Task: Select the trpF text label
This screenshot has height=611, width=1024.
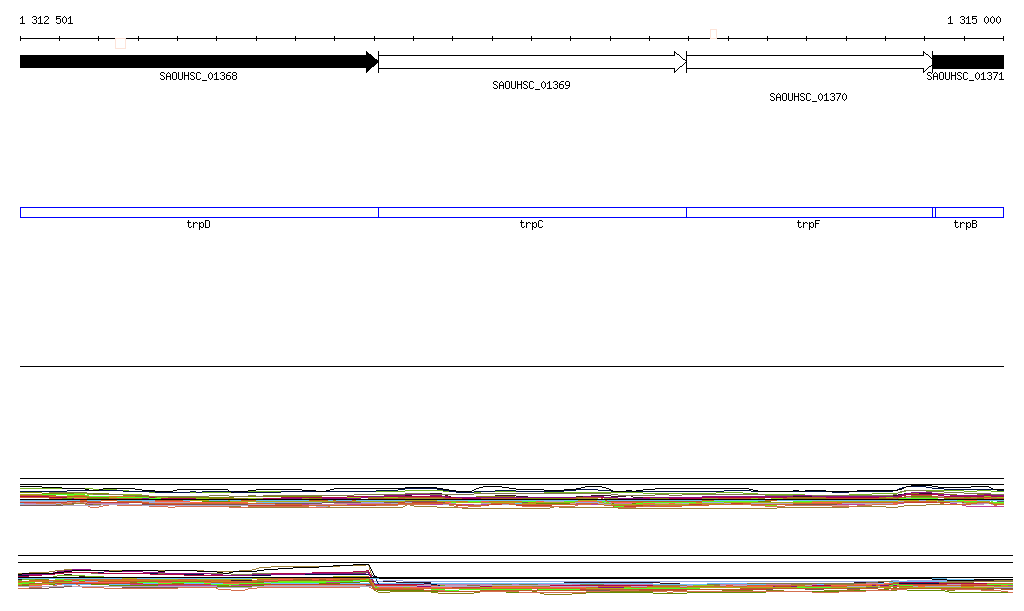Action: point(808,225)
